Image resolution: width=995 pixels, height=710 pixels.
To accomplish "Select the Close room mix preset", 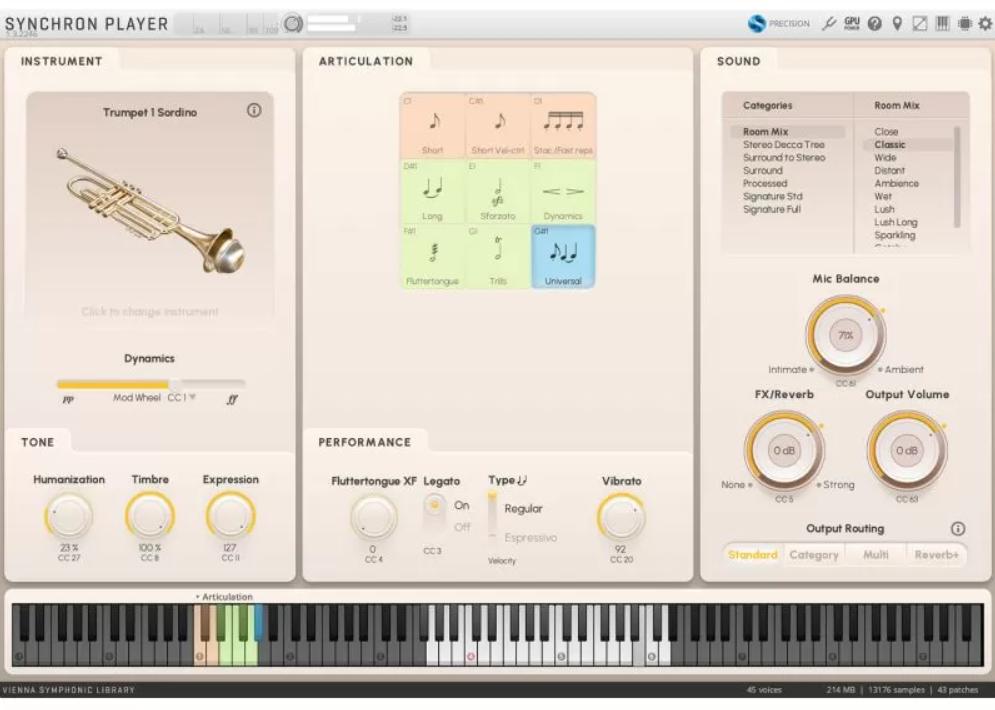I will (886, 131).
